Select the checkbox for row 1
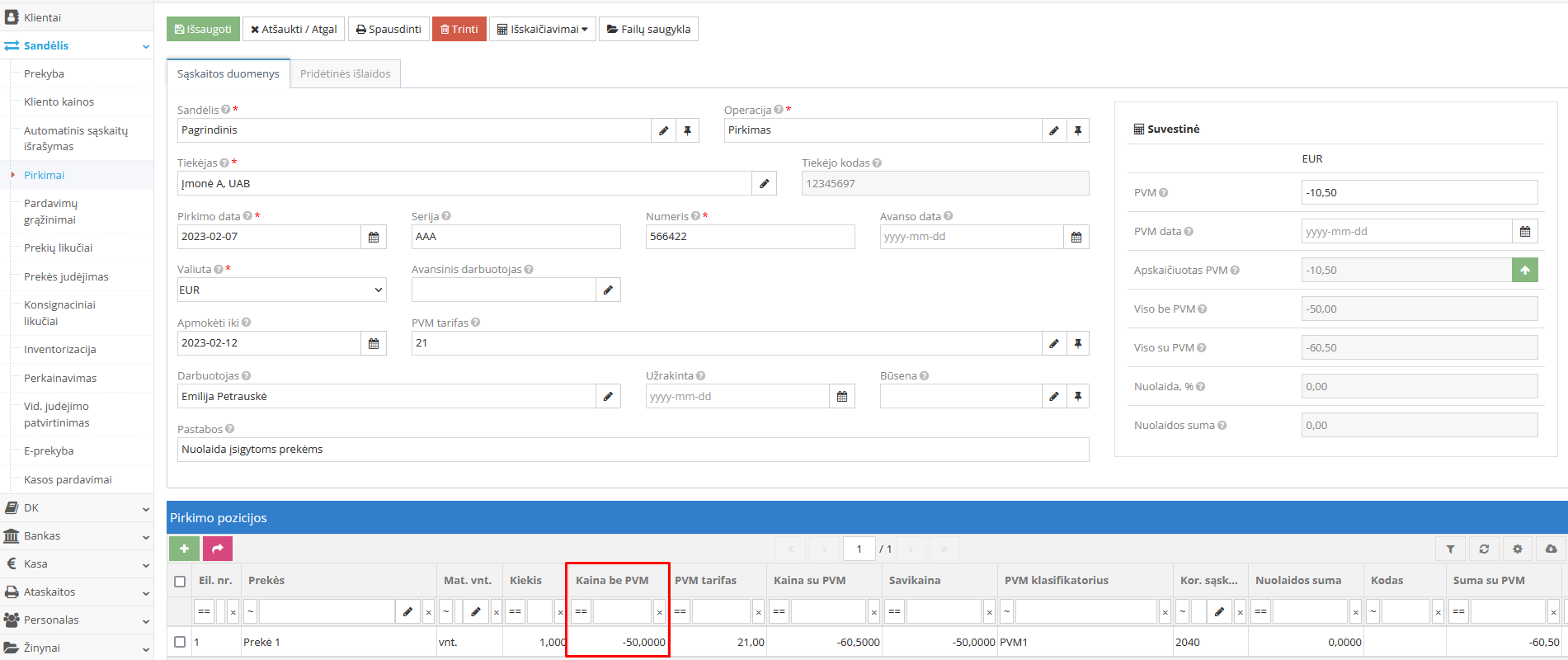 coord(180,642)
